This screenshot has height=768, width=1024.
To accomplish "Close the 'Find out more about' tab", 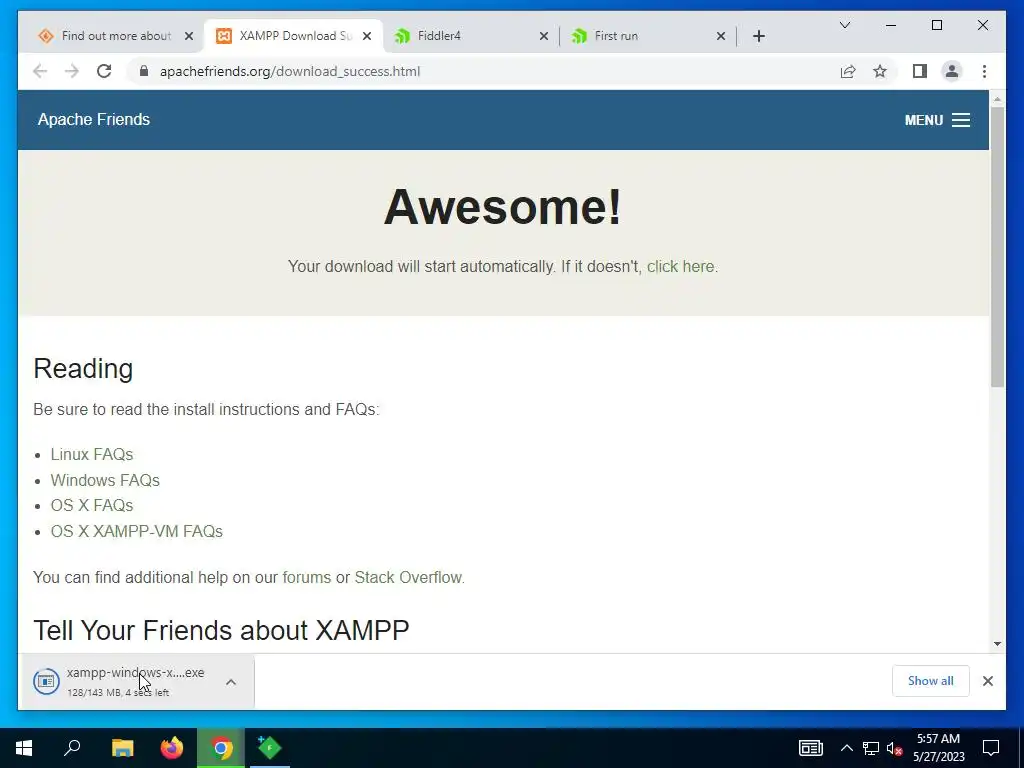I will tap(189, 36).
